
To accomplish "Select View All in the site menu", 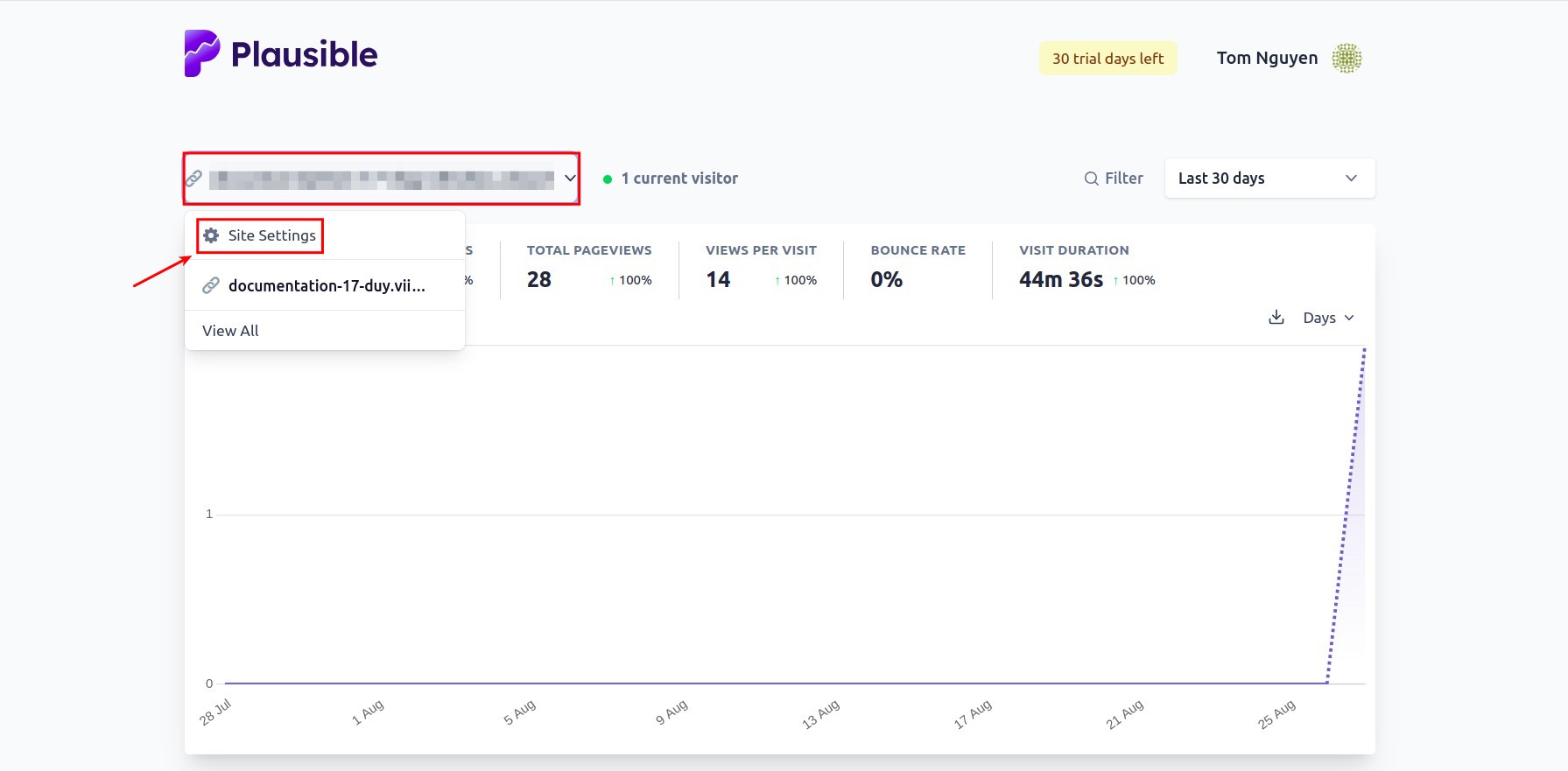I will click(x=230, y=331).
